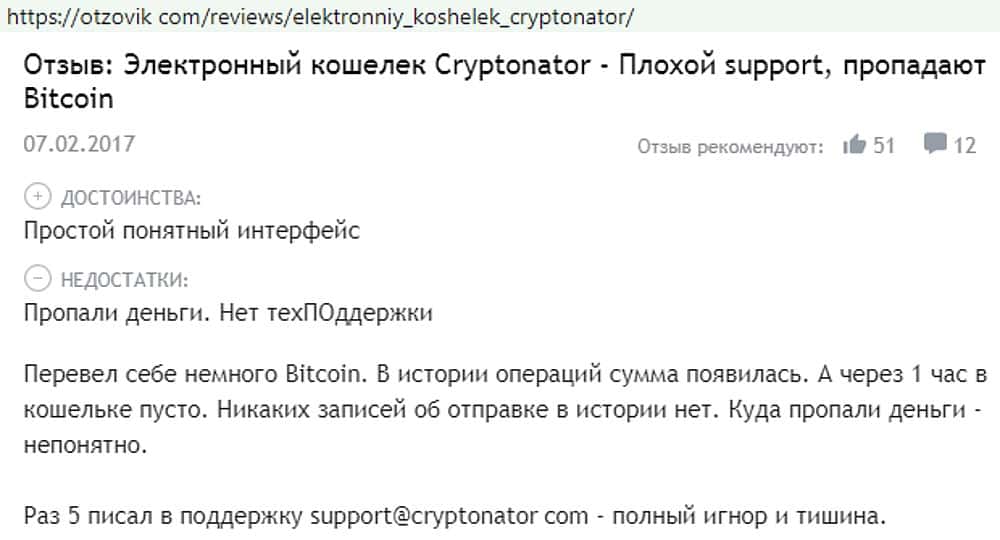
Task: Click the 'Отзыв рекомендуют:' label
Action: 730,147
